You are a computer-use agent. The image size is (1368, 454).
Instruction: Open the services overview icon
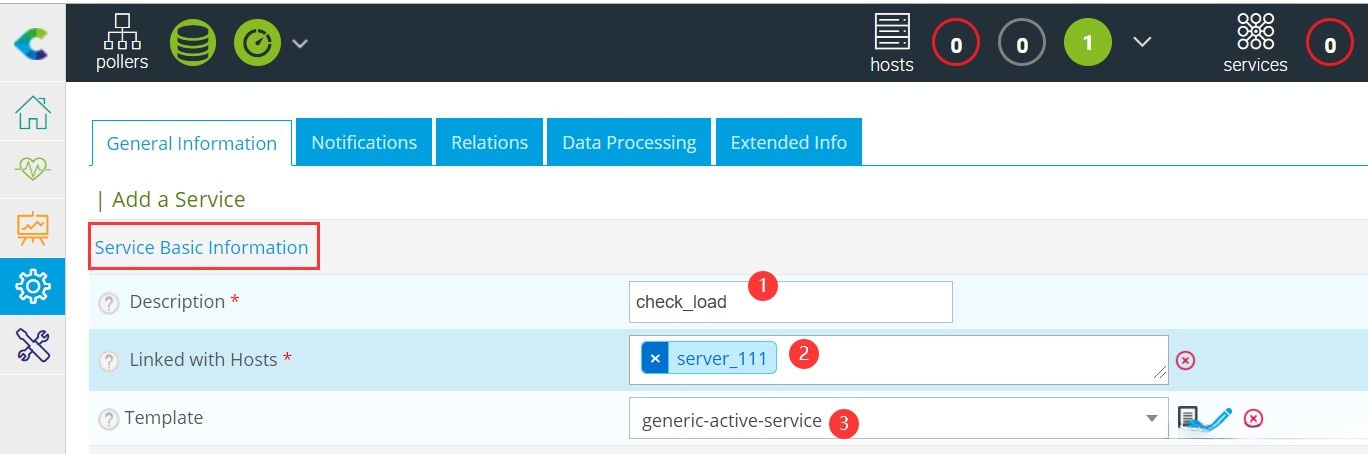[x=1255, y=43]
